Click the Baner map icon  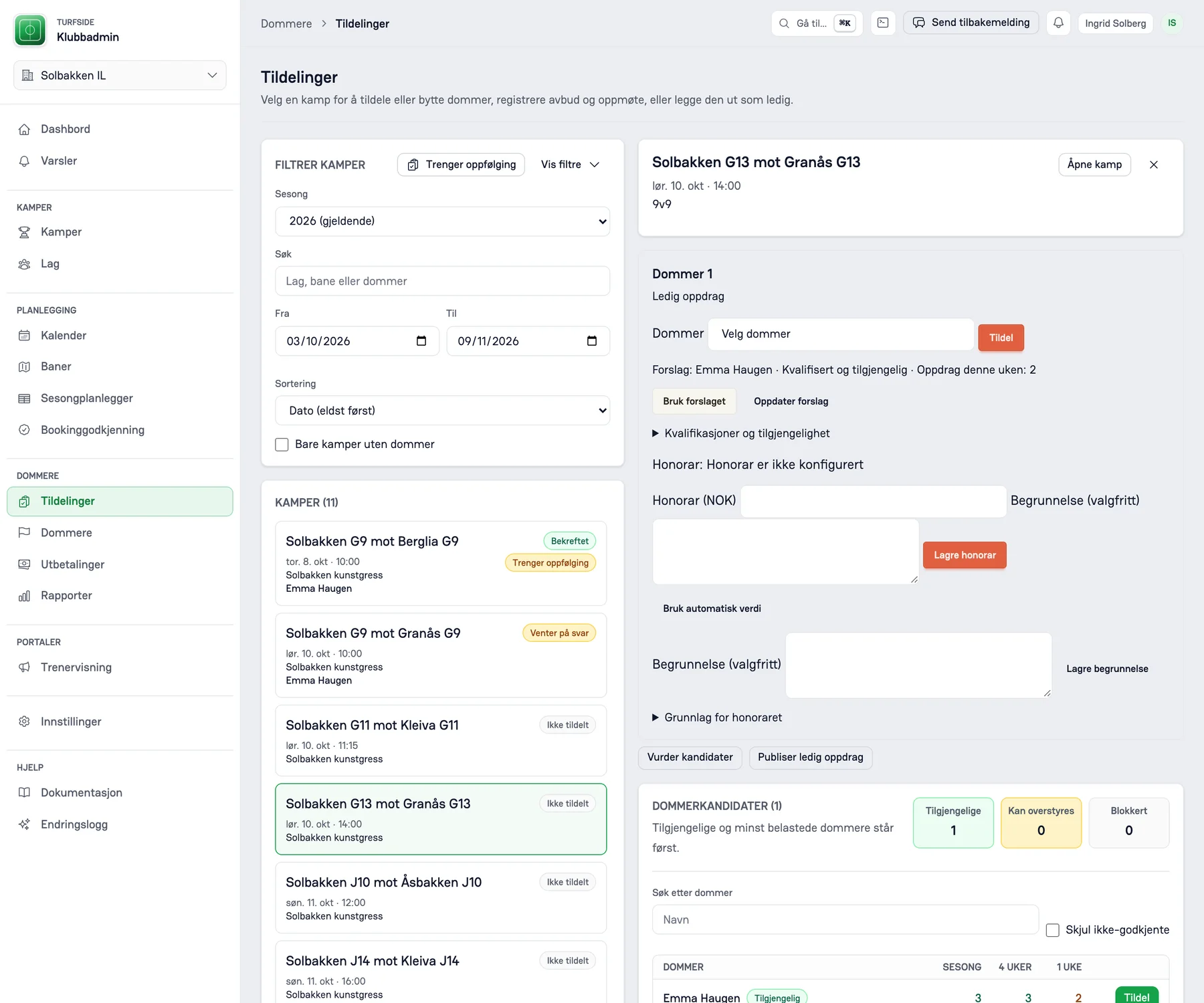pyautogui.click(x=25, y=366)
